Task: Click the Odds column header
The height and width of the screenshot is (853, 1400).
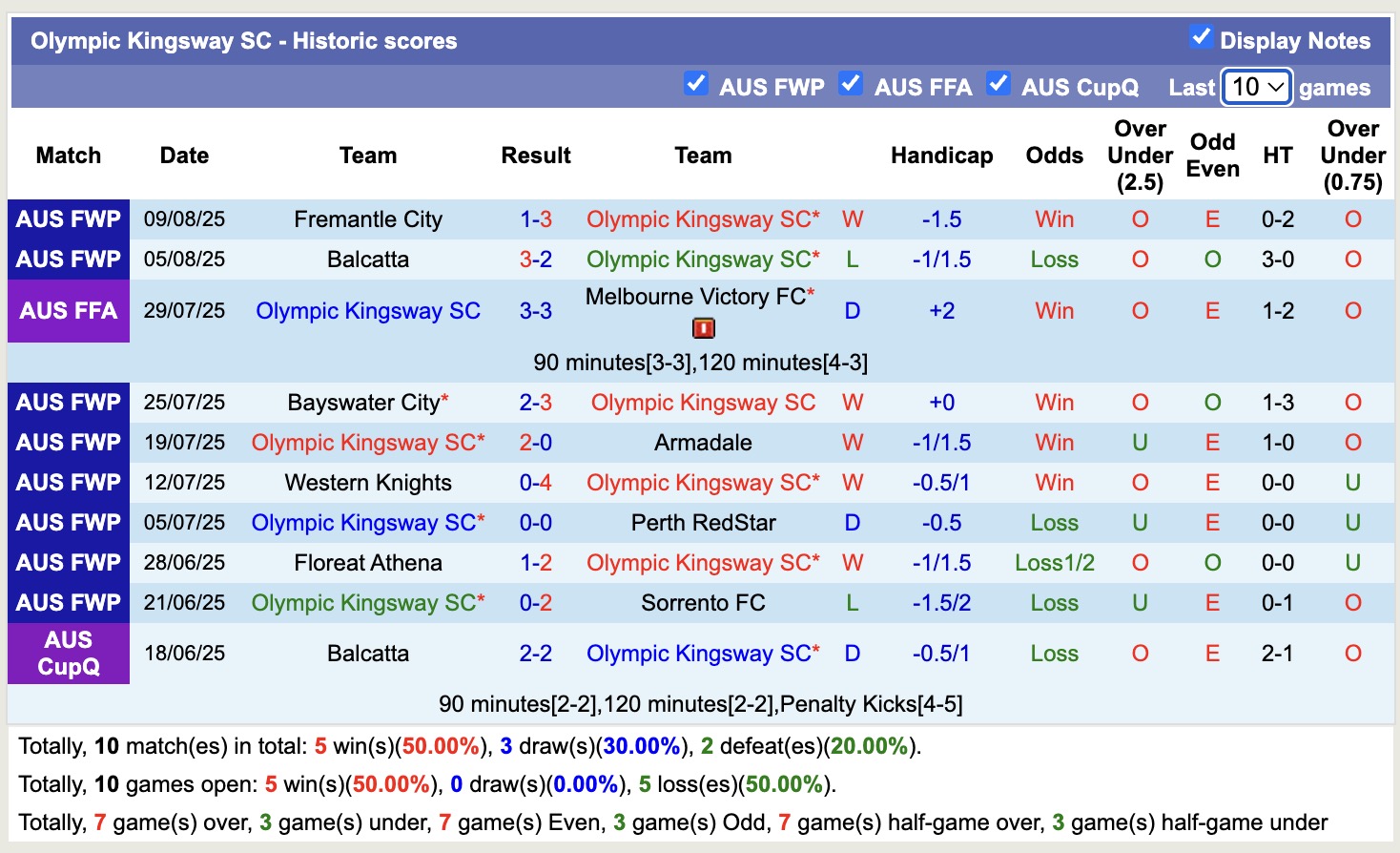Action: point(1054,155)
